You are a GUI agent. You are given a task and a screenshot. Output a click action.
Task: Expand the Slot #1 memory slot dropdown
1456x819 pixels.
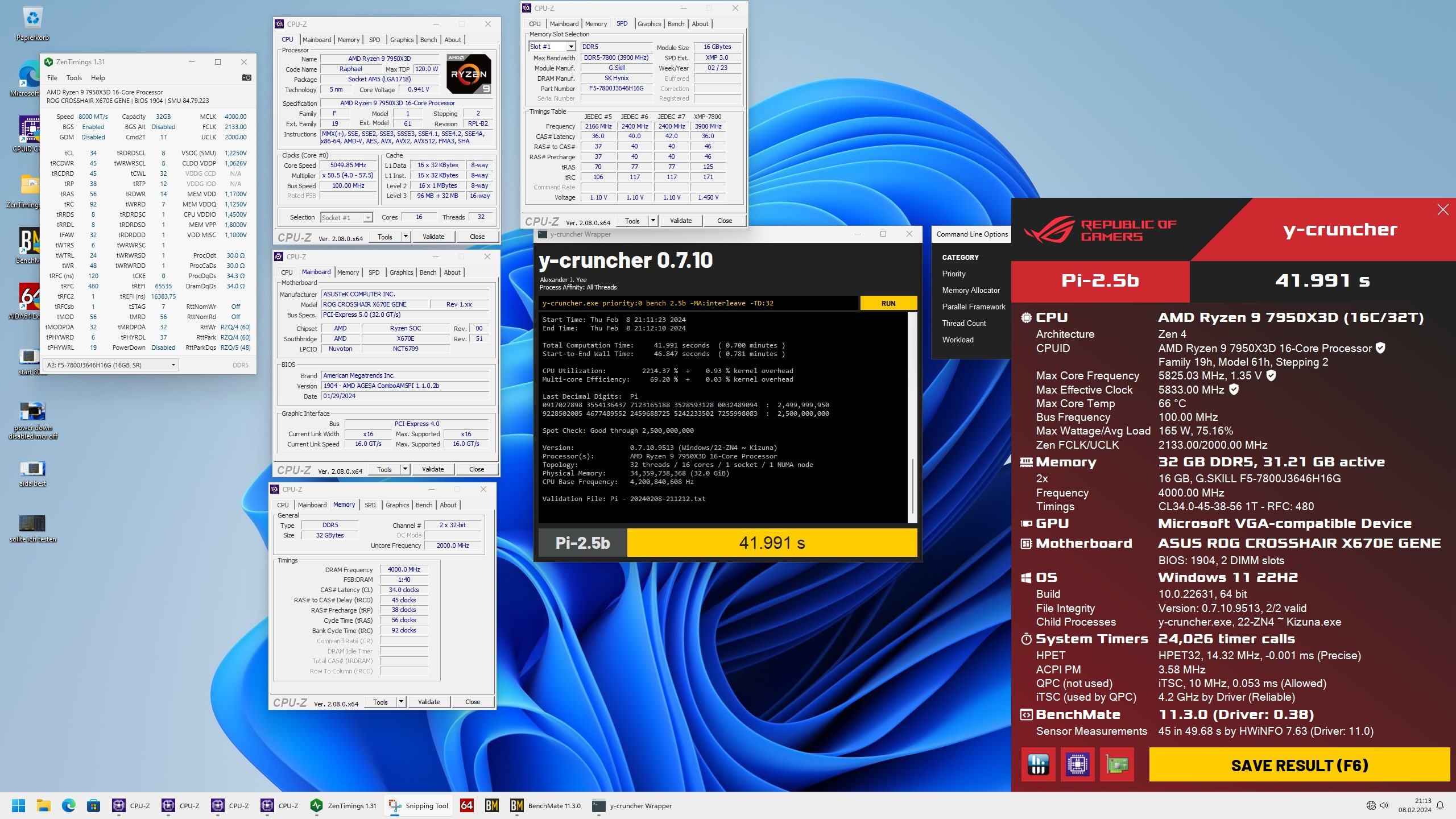click(570, 47)
